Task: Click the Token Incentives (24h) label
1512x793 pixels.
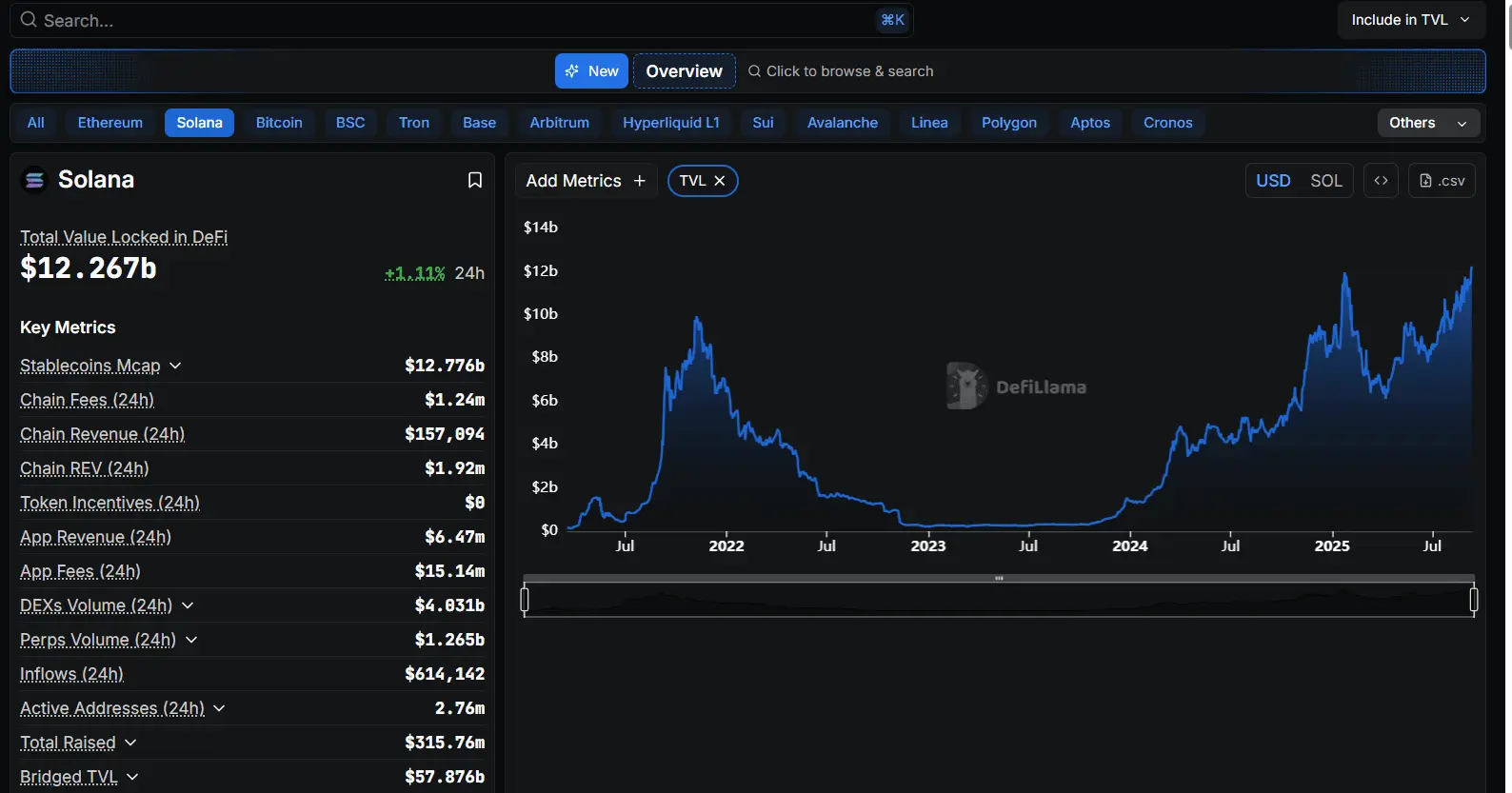Action: tap(109, 503)
